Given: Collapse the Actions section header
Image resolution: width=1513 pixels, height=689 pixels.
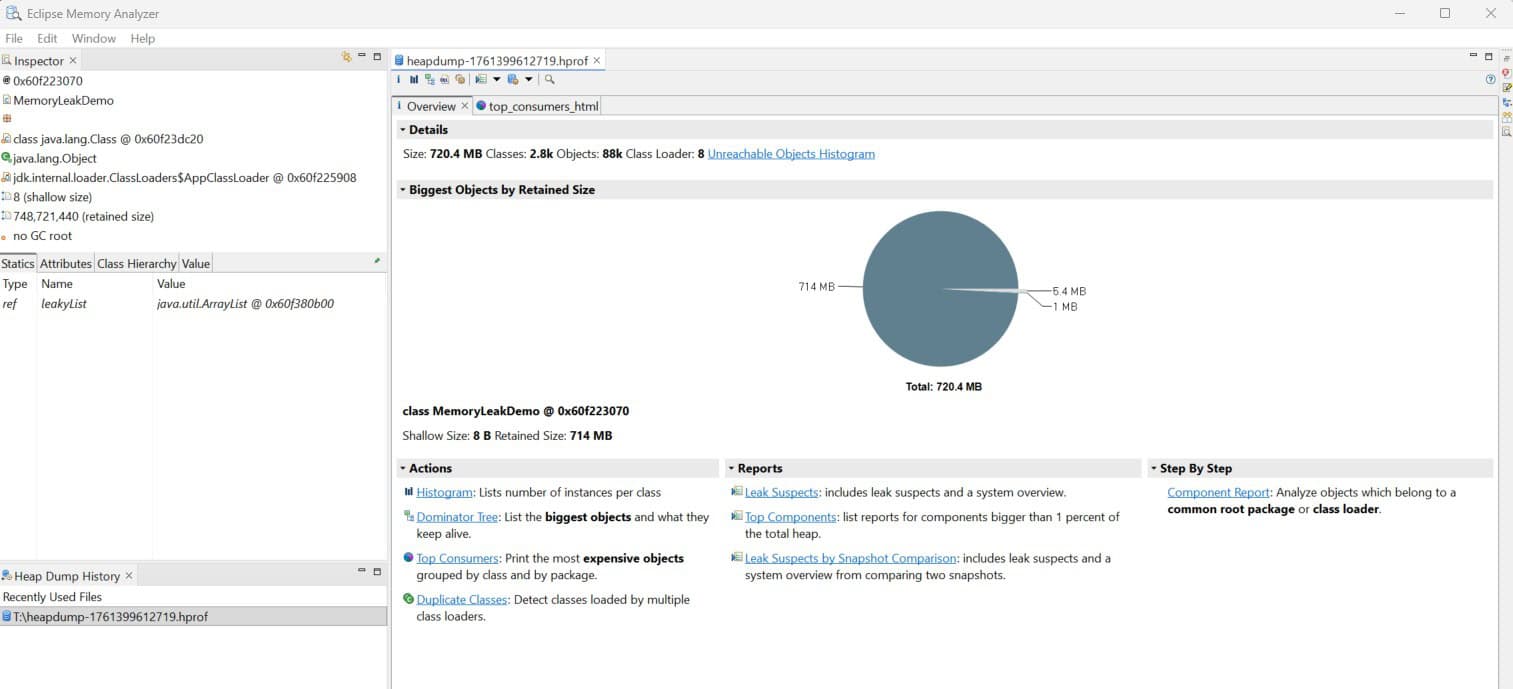Looking at the screenshot, I should tap(403, 468).
